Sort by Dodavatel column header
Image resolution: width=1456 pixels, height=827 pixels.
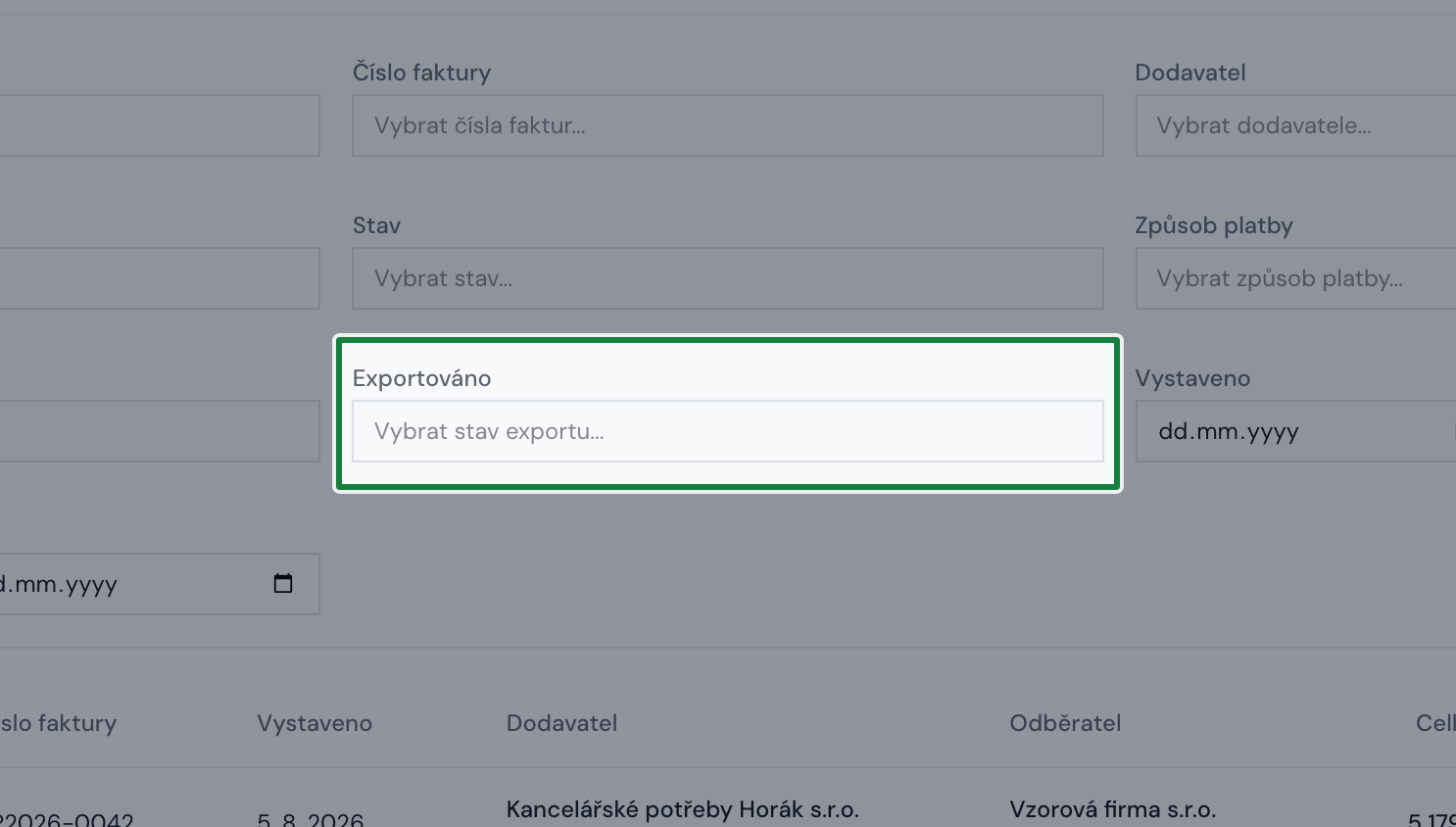click(x=561, y=723)
